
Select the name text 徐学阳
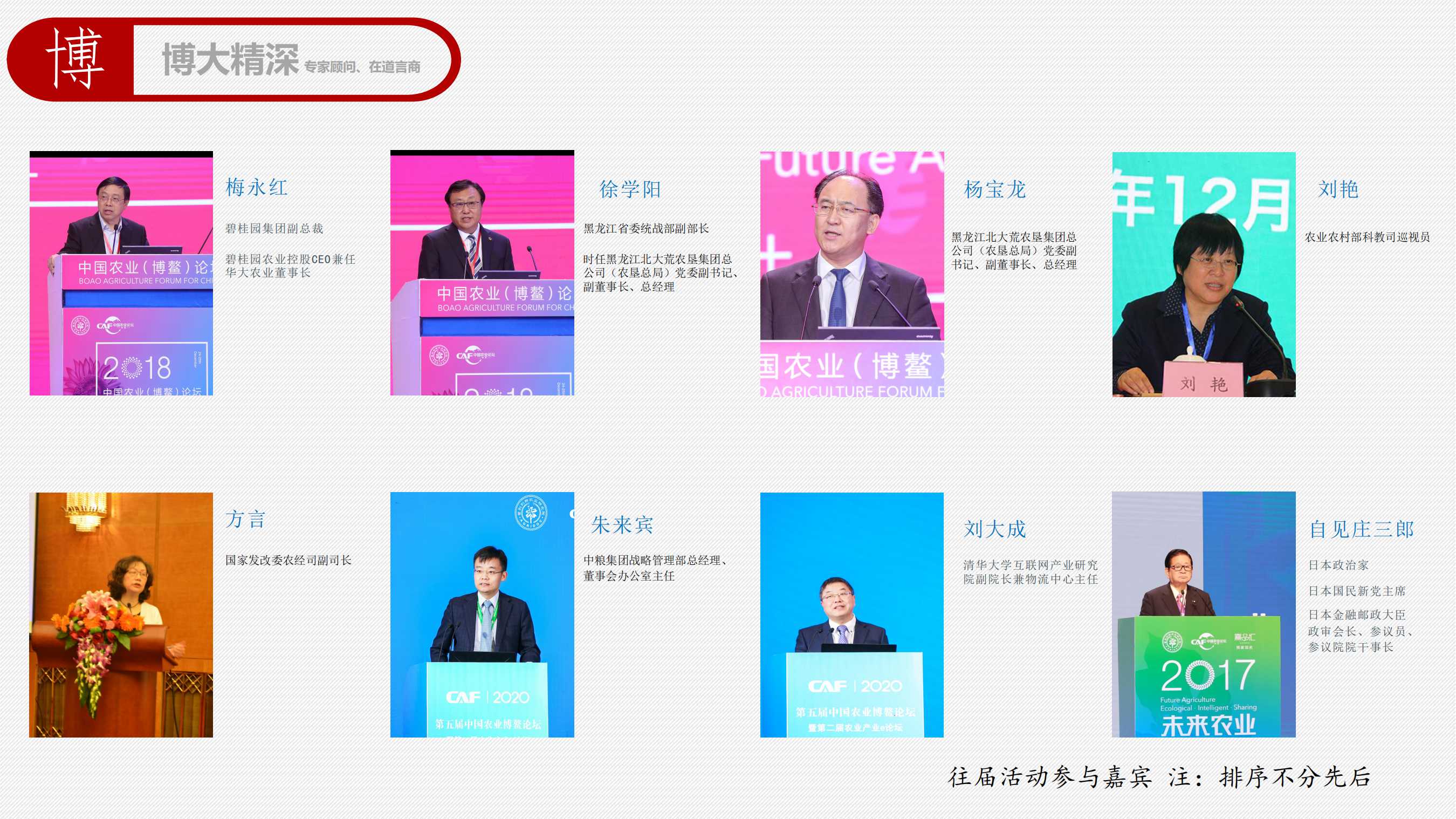pos(630,189)
